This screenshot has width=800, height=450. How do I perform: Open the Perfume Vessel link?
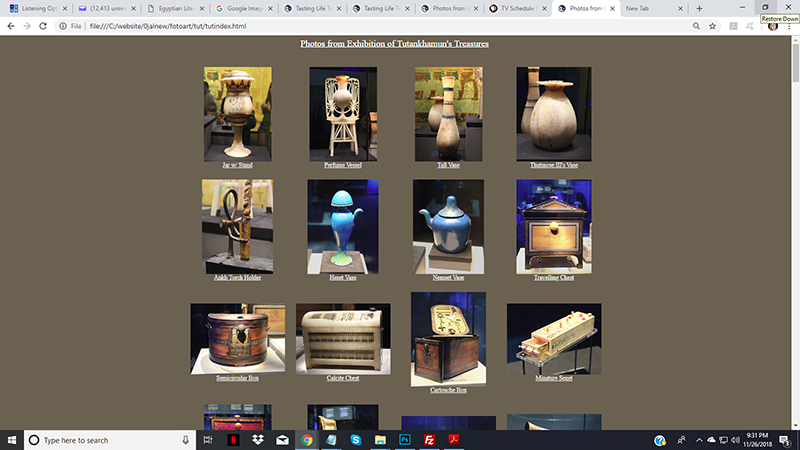point(343,164)
